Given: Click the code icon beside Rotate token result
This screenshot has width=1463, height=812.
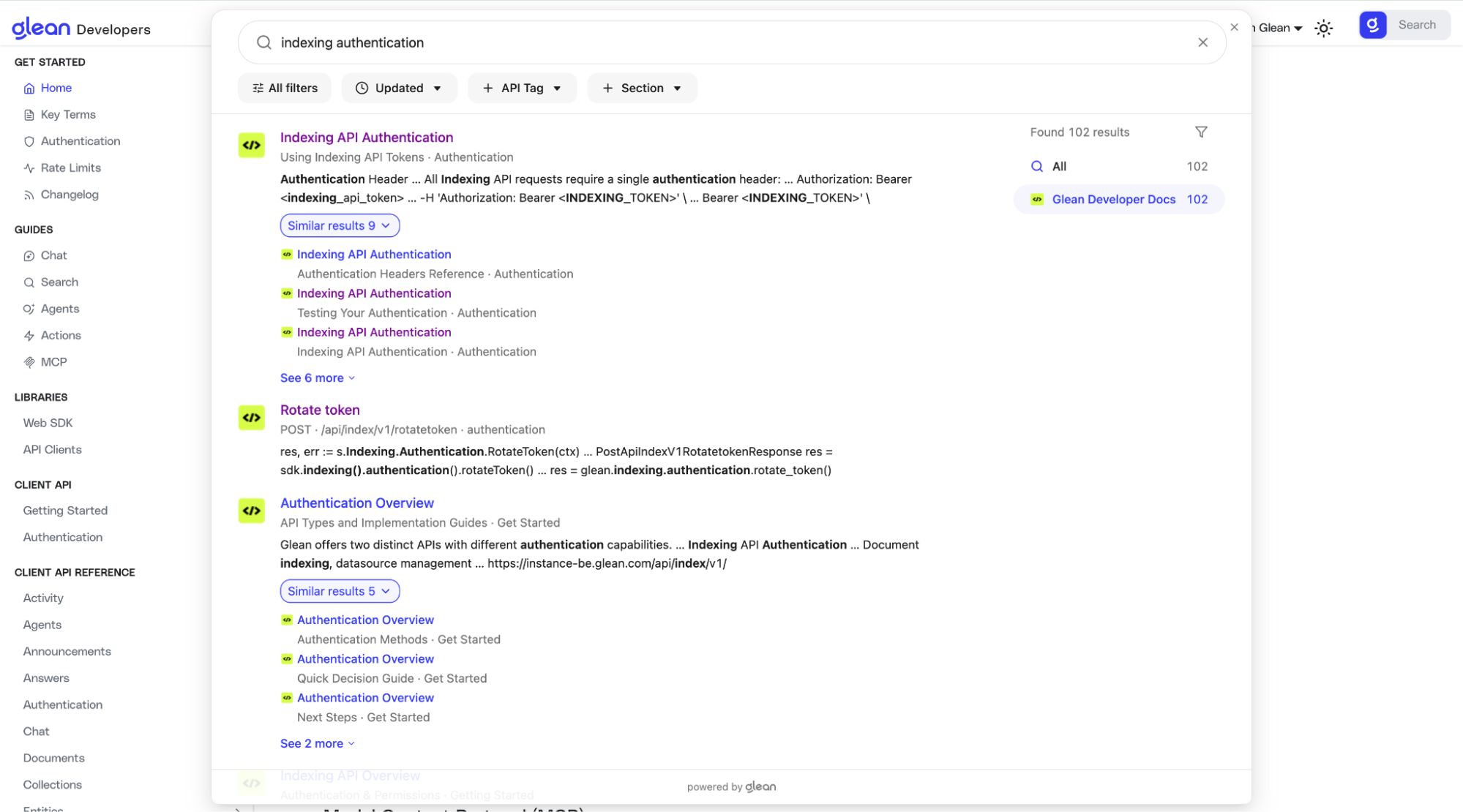Looking at the screenshot, I should 251,418.
